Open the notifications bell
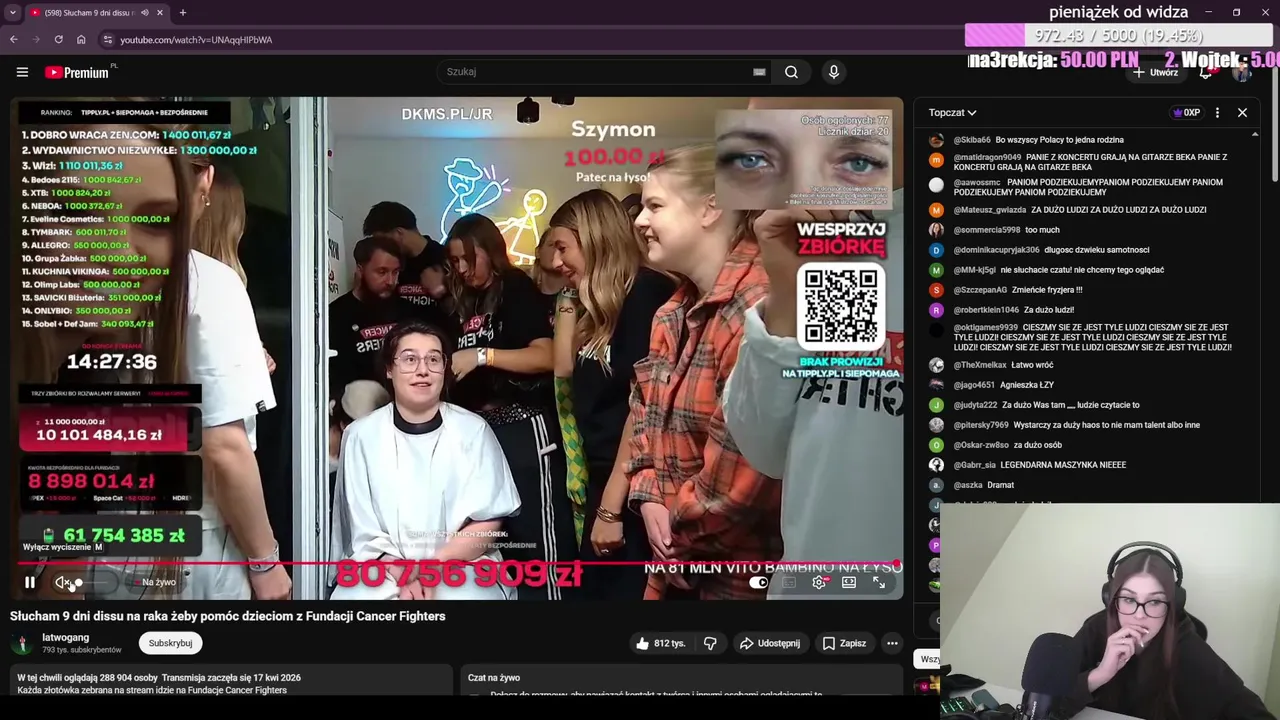1280x720 pixels. click(1207, 72)
